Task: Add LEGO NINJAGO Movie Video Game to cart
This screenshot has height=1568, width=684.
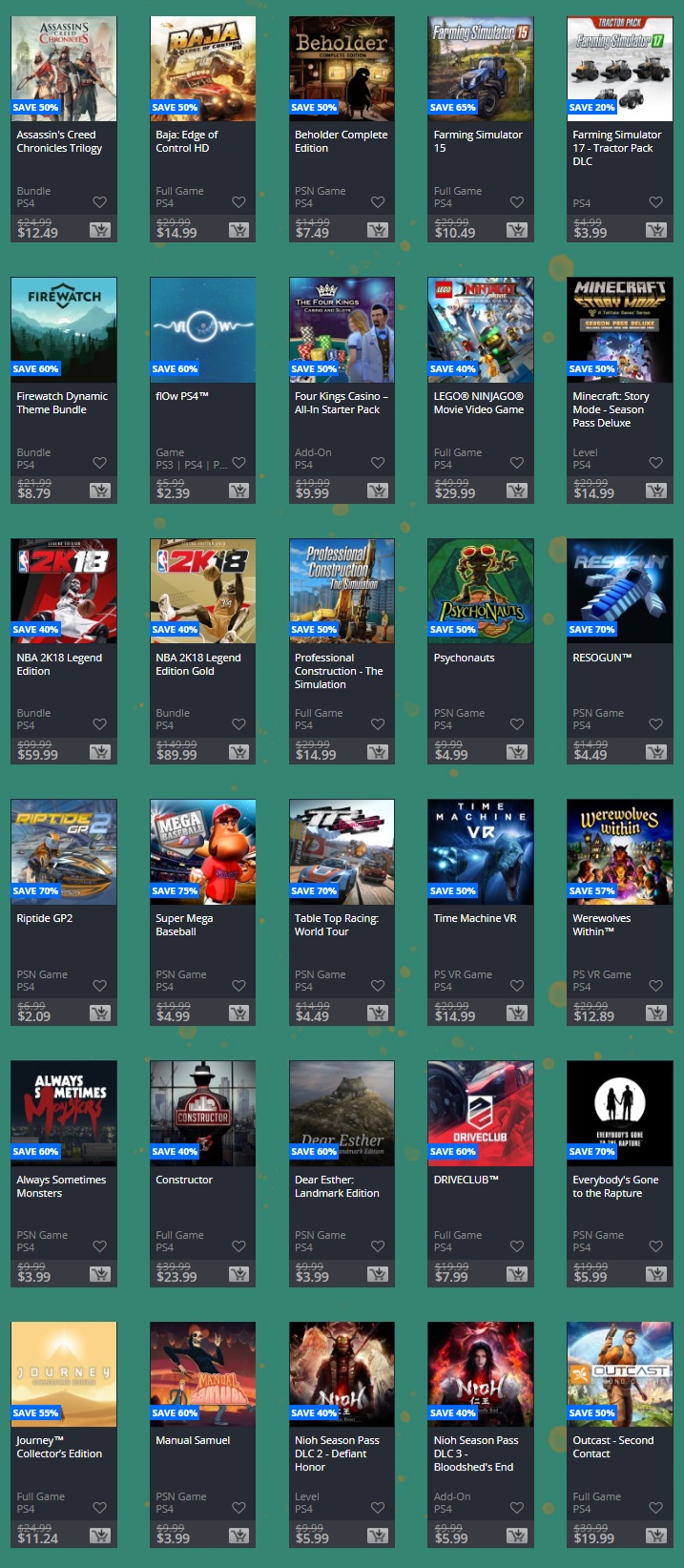Action: 517,491
